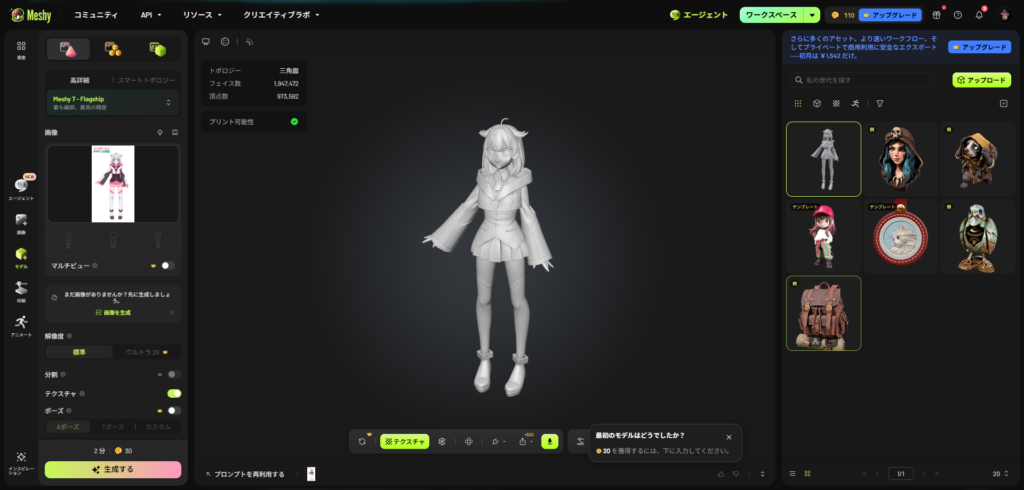
Task: Click the regenerate refresh icon with crown
Action: [x=362, y=442]
